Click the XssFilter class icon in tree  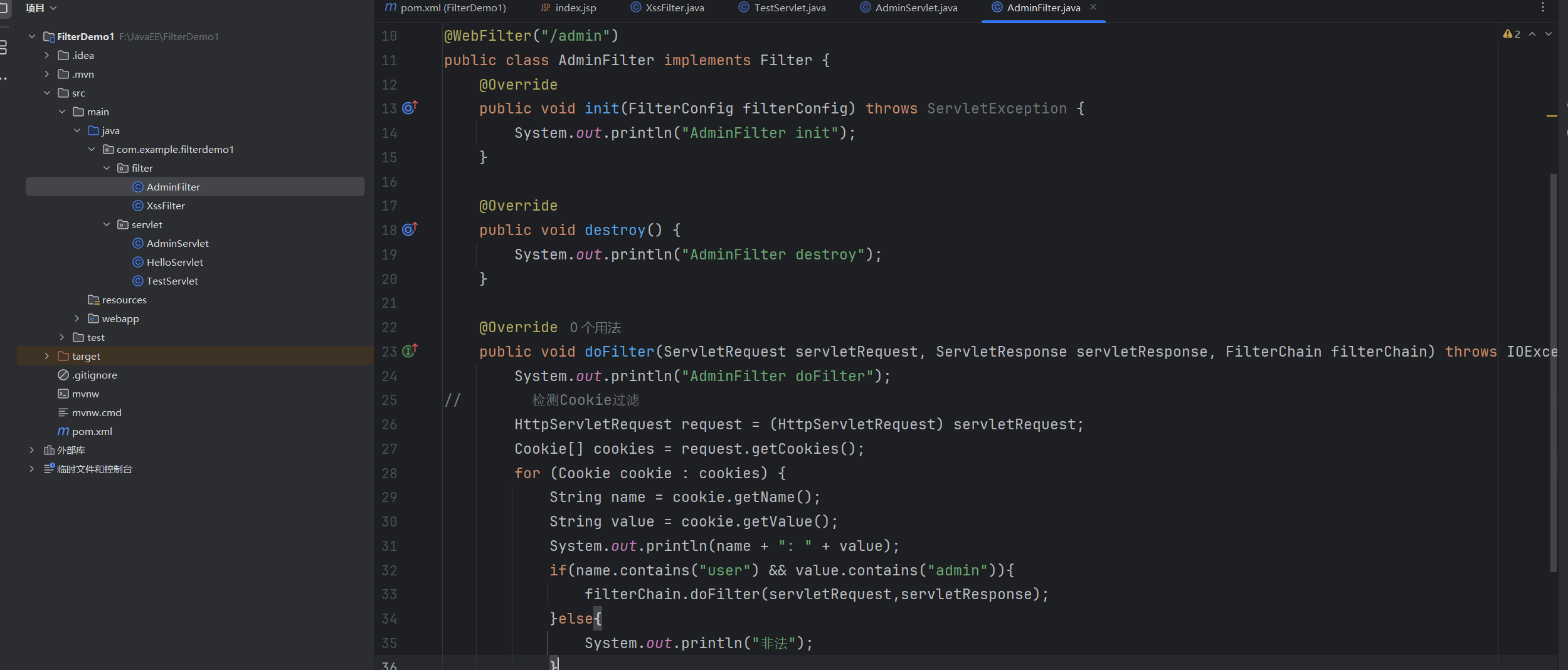tap(138, 206)
